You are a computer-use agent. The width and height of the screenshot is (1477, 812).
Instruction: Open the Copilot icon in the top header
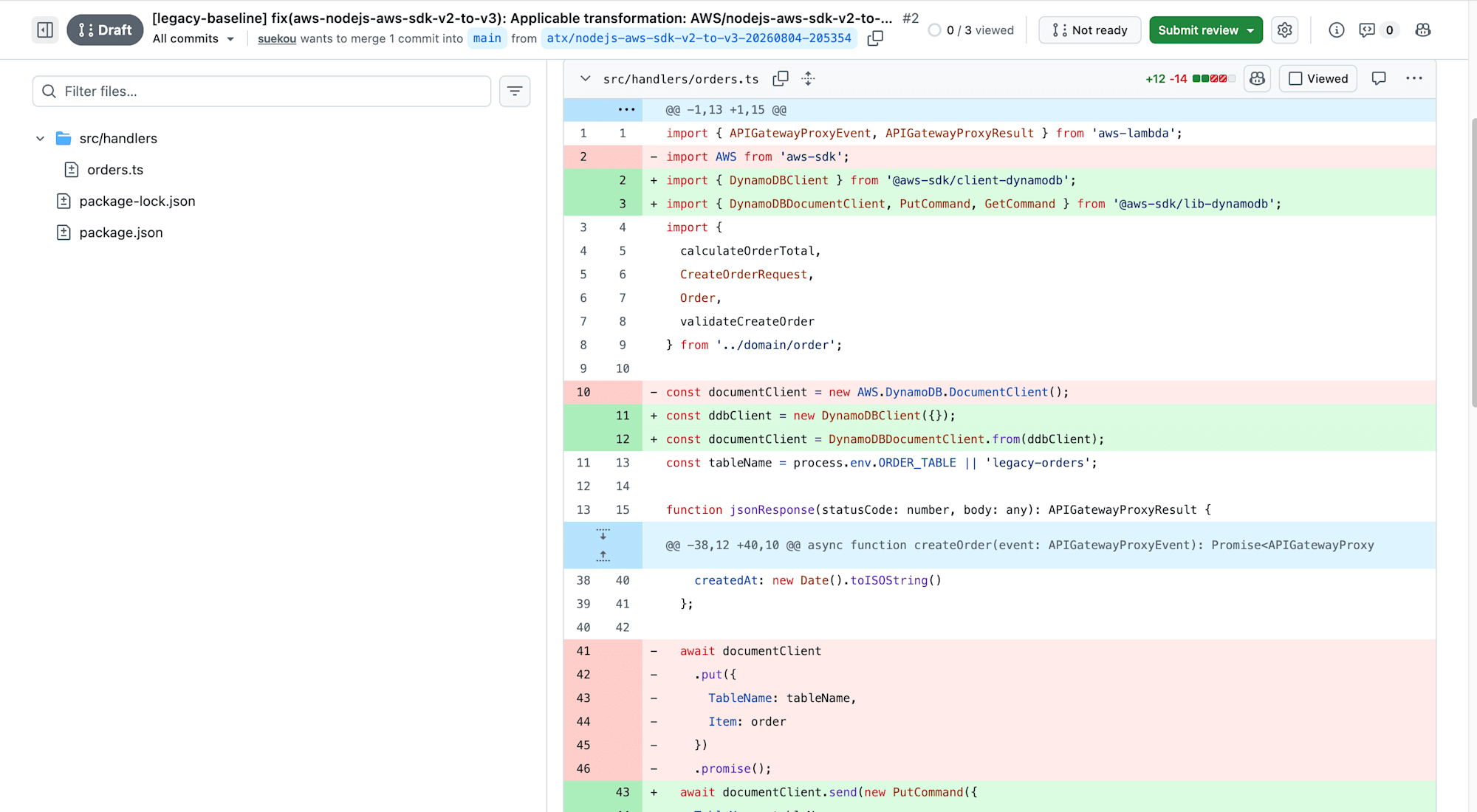coord(1423,30)
